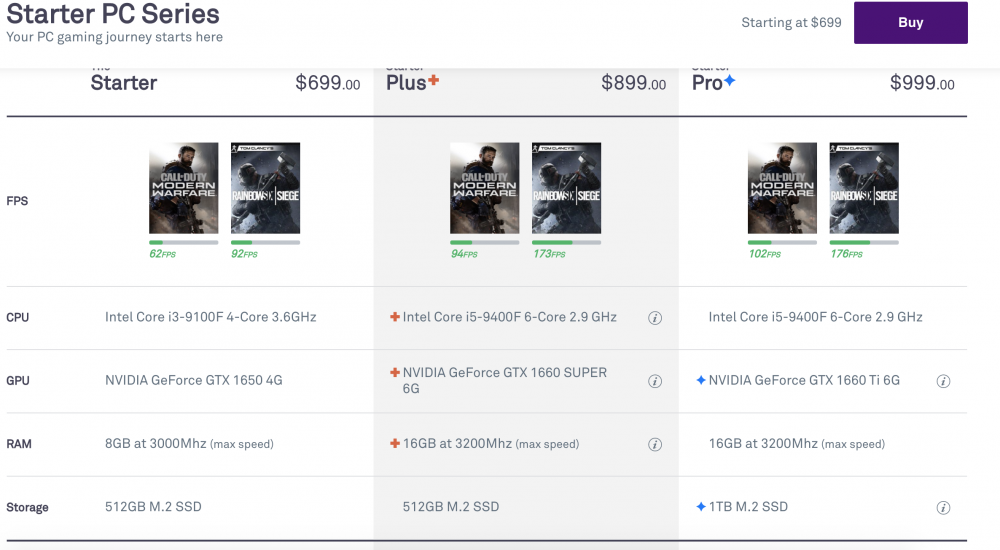Click red plus icon before GTX 1660 SUPER
Viewport: 1000px width, 550px height.
click(395, 373)
